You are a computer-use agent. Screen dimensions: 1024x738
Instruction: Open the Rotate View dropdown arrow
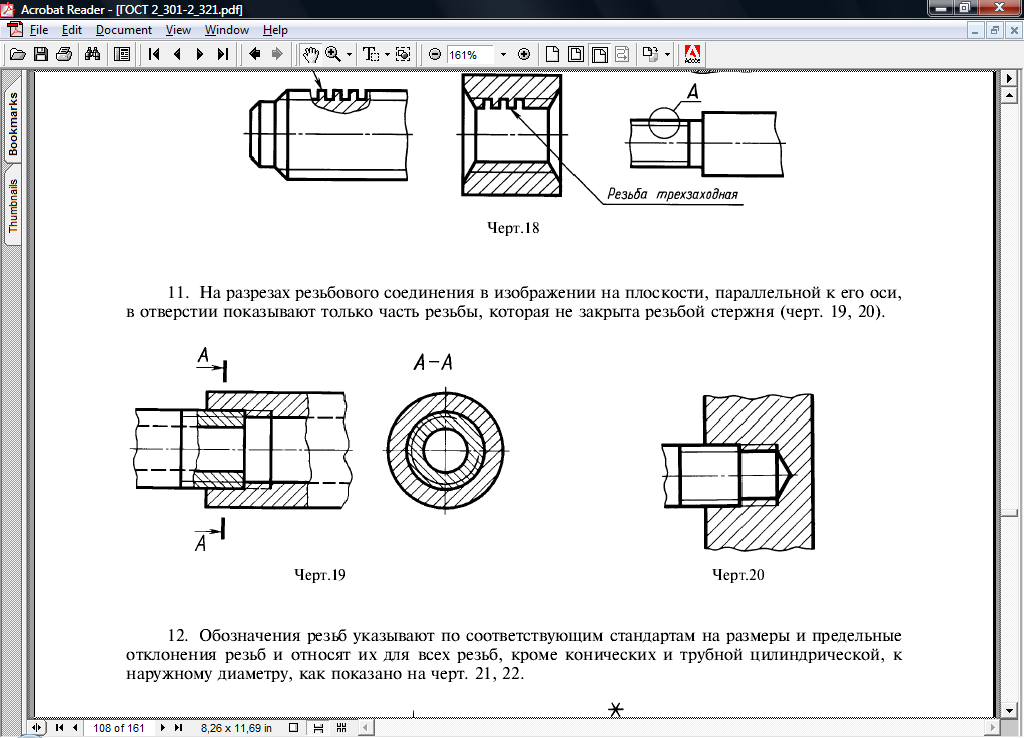click(667, 55)
